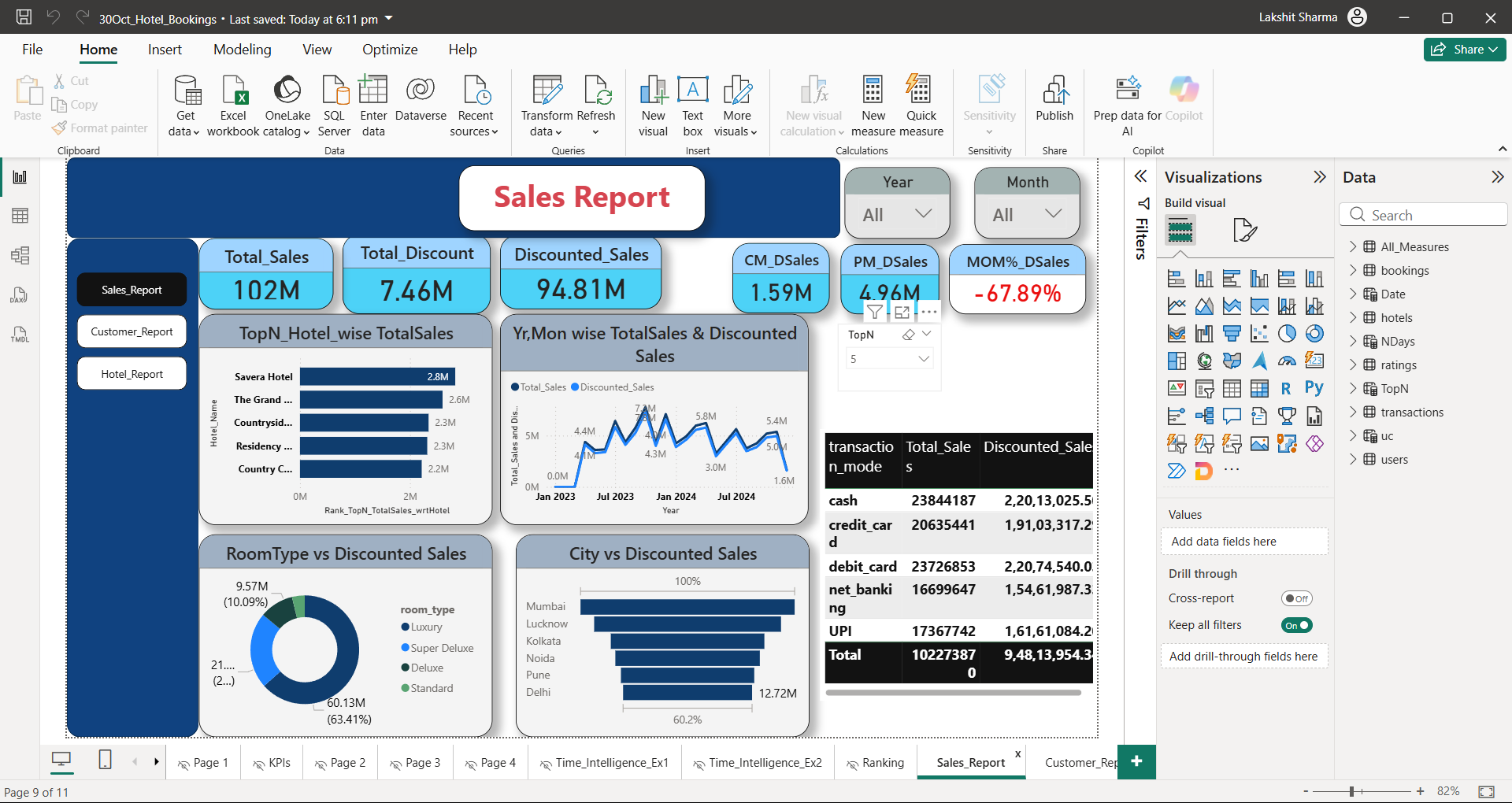The image size is (1512, 803).
Task: Select the R script visual icon
Action: point(1286,388)
